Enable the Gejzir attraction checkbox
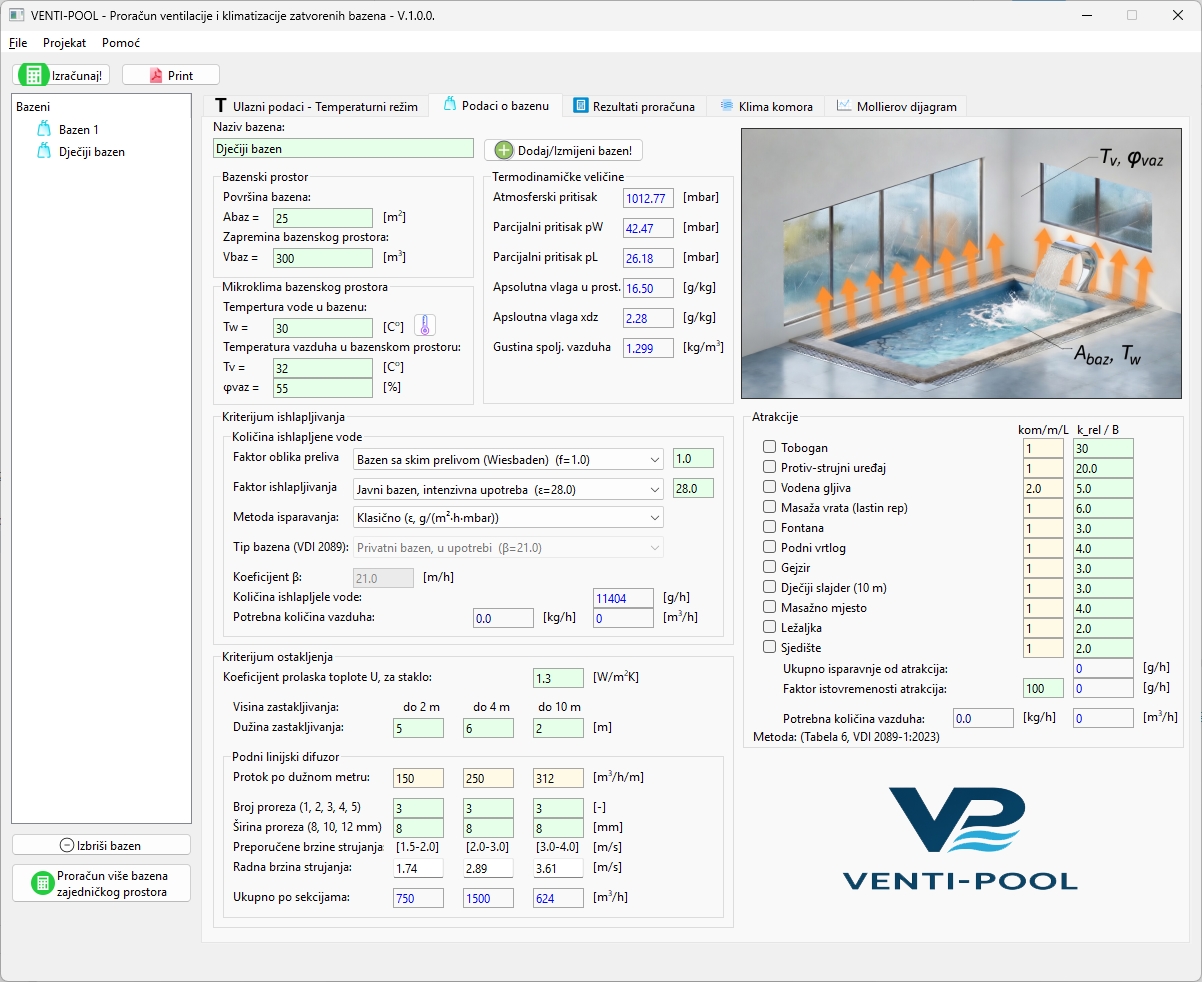Screen dimensions: 1202x982 (770, 568)
